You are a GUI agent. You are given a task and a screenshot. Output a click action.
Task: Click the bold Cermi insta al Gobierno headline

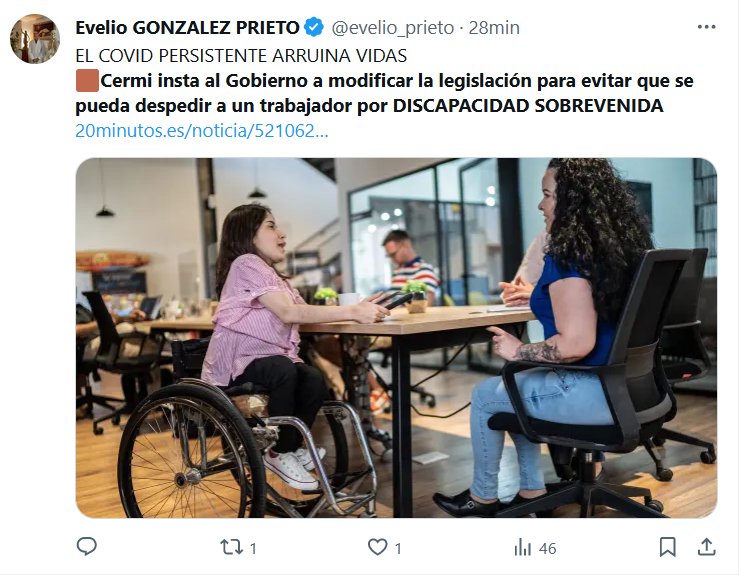pos(384,93)
